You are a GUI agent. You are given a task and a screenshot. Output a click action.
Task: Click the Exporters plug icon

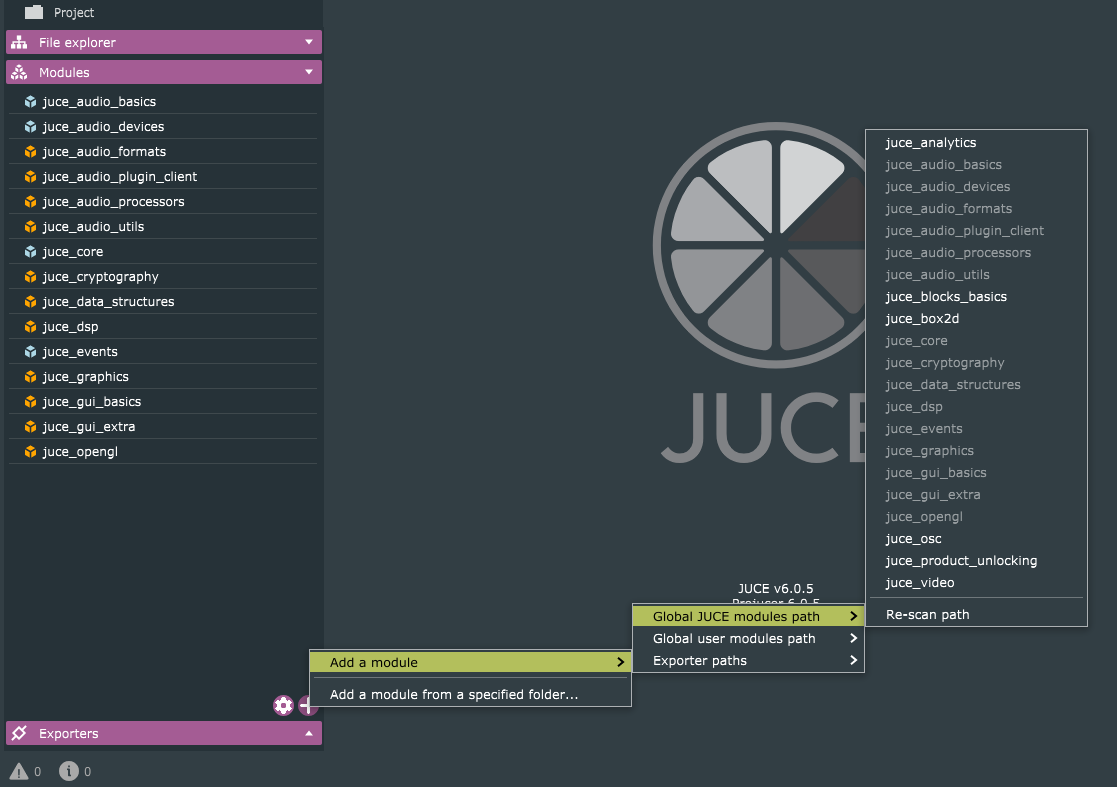click(x=19, y=733)
